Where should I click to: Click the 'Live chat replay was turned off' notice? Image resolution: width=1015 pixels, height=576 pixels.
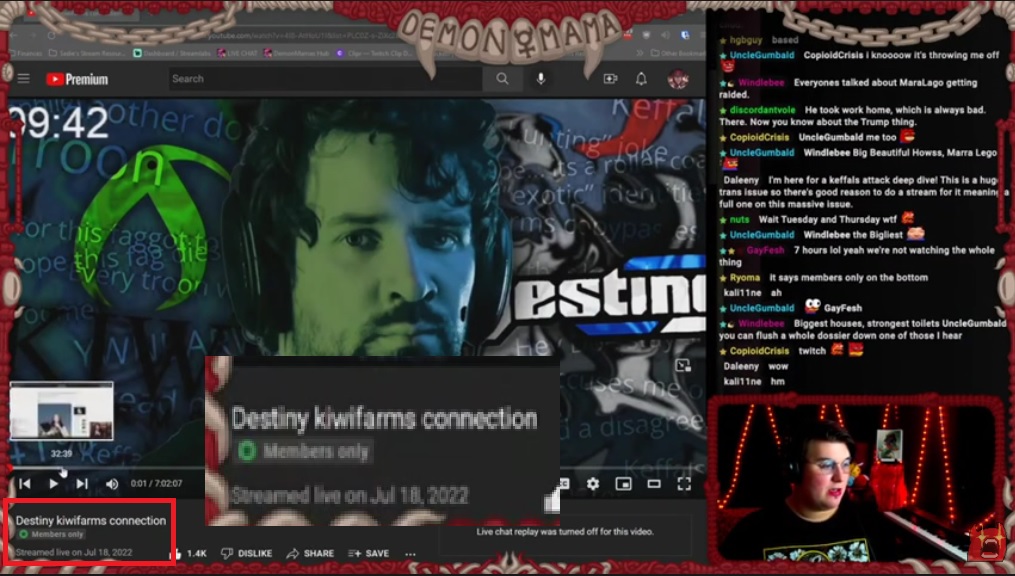coord(565,531)
